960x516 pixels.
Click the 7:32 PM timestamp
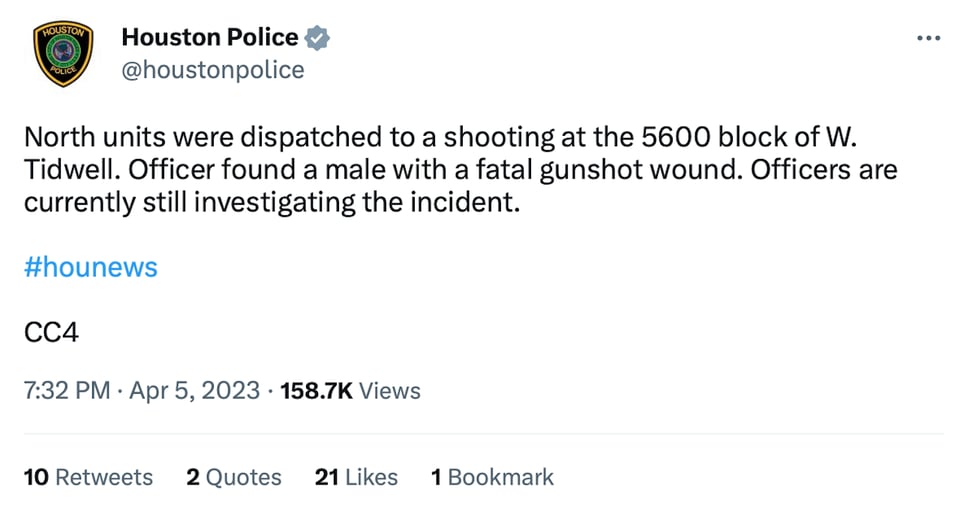[67, 391]
